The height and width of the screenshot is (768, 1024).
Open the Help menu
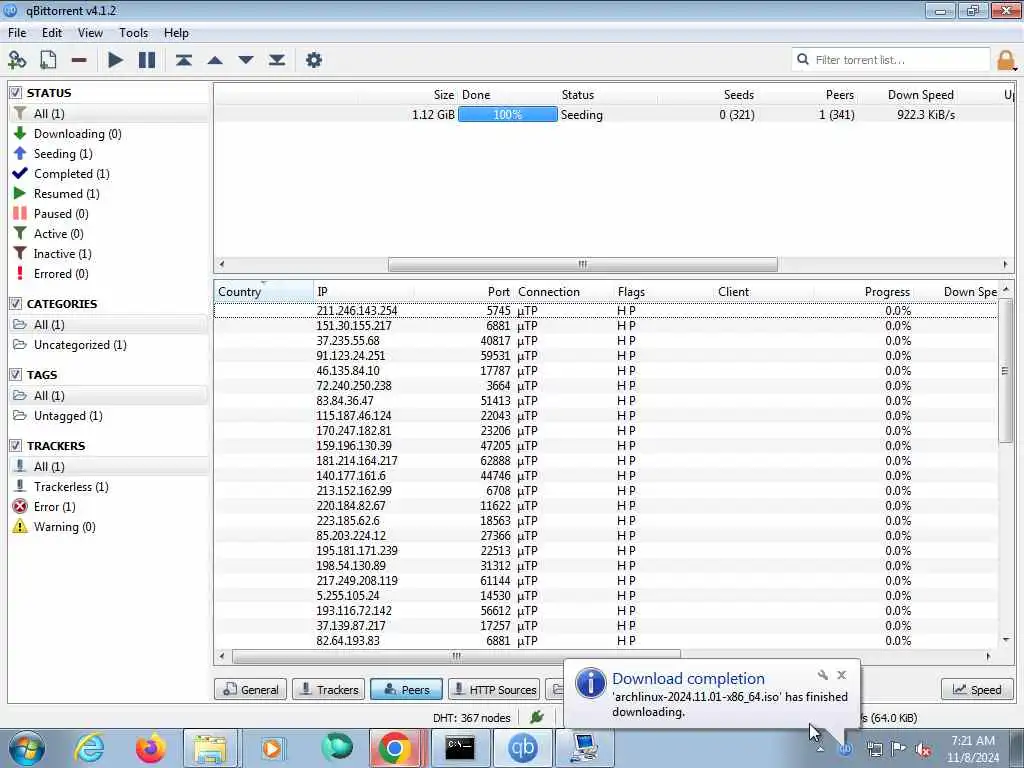[176, 33]
